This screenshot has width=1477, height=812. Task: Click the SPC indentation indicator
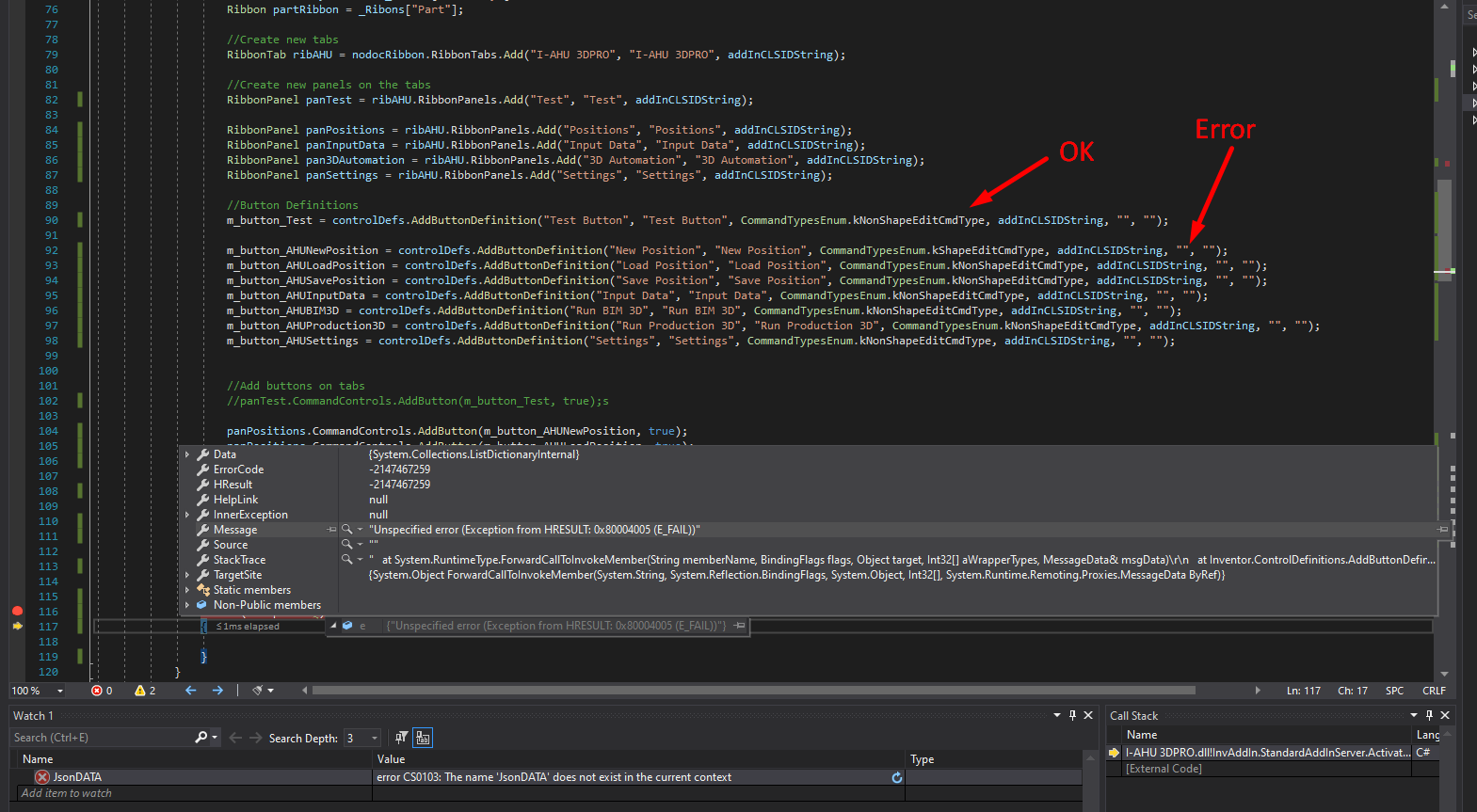tap(1394, 691)
